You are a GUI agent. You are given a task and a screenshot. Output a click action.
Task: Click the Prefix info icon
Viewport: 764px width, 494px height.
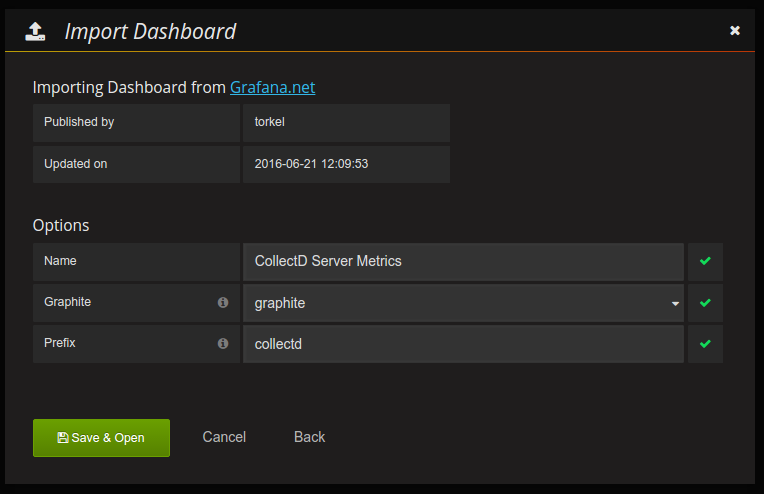tap(223, 343)
